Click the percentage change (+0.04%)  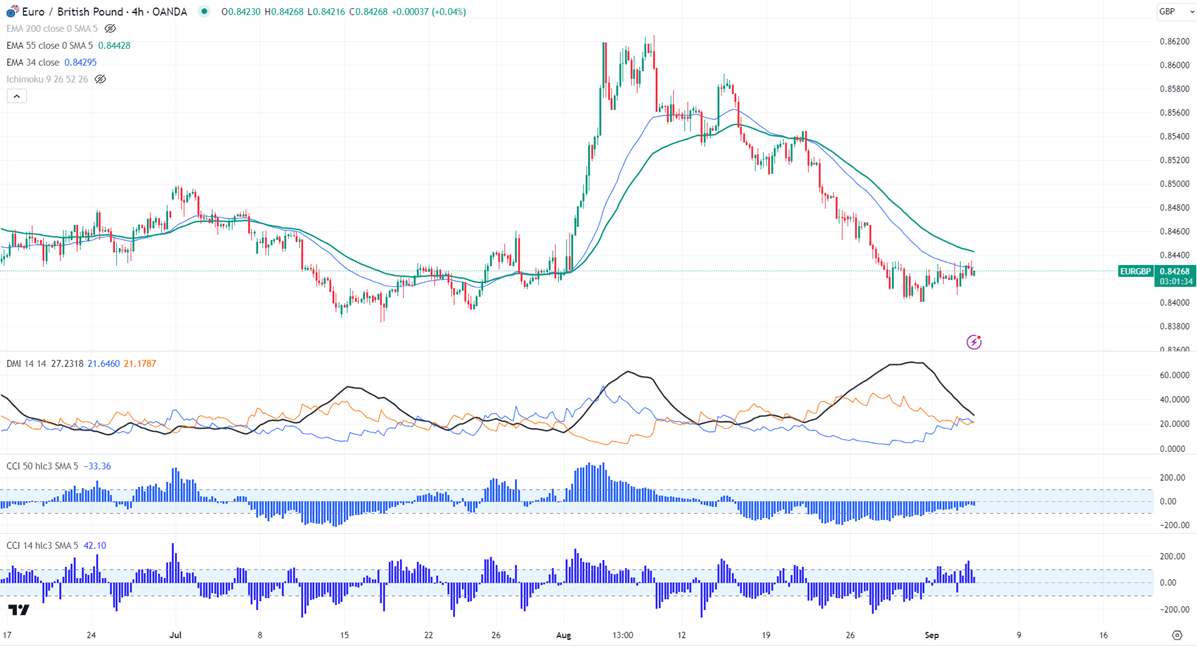(447, 12)
